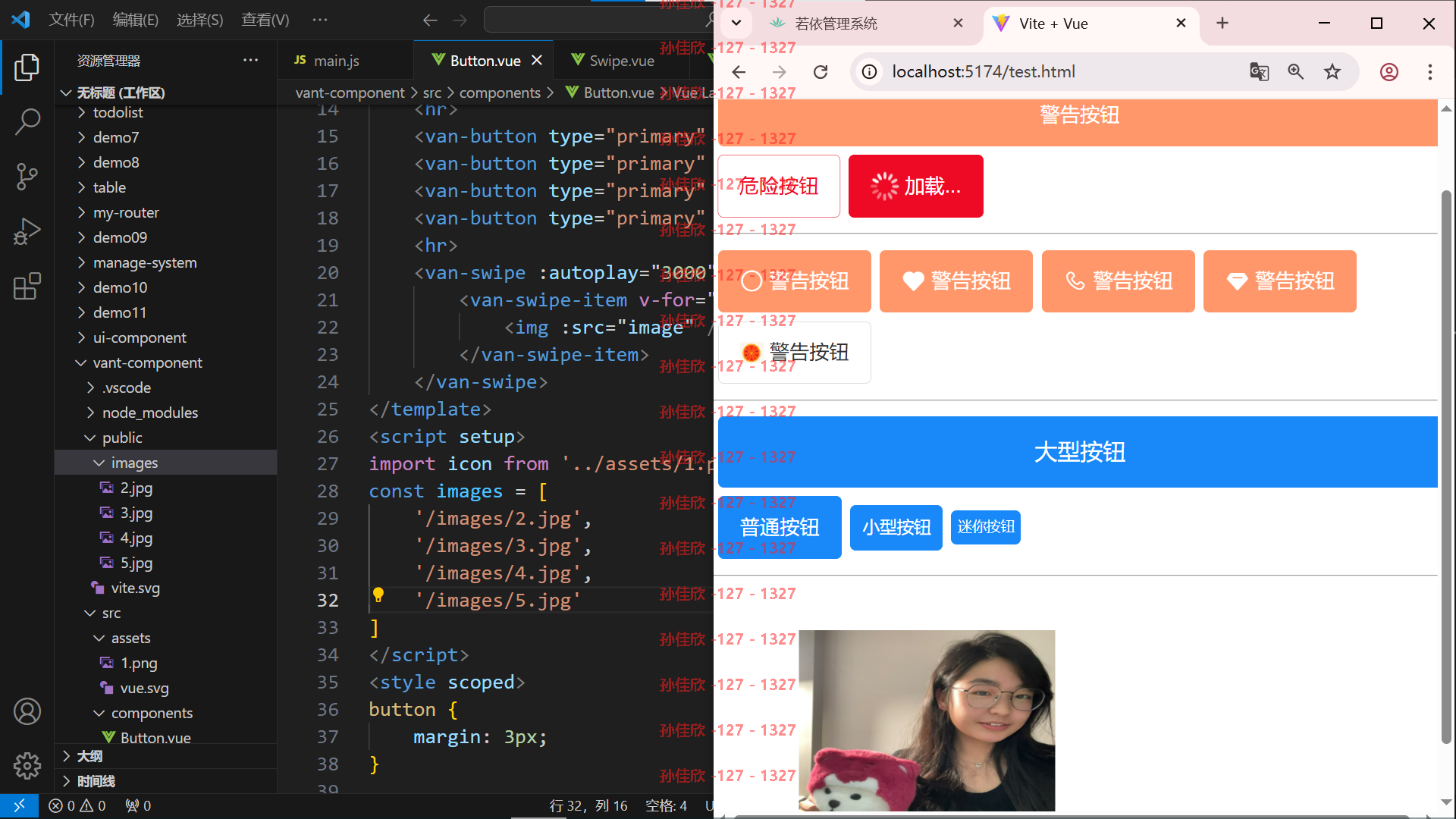Open a new browser tab
Viewport: 1456px width, 819px height.
coord(1222,24)
